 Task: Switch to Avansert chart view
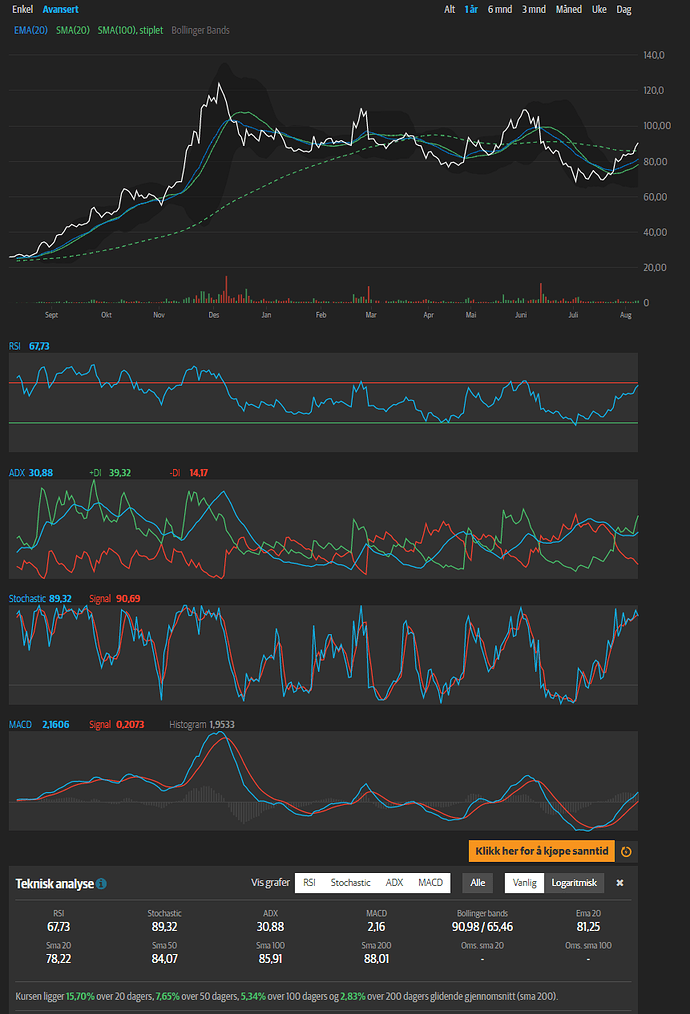(60, 9)
